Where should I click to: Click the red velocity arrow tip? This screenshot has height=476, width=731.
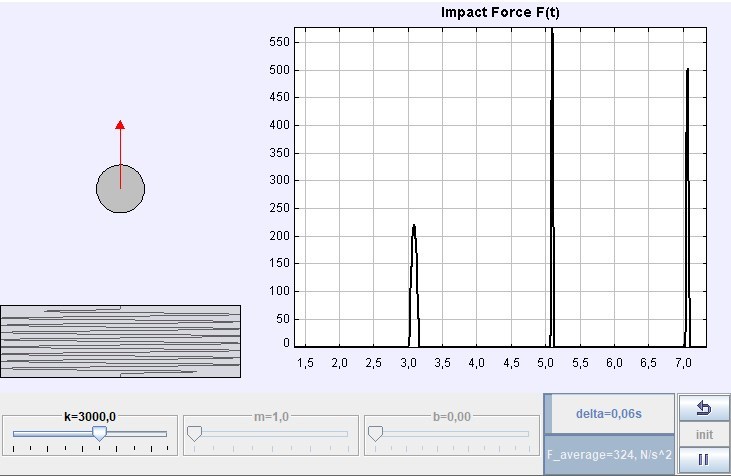coord(120,125)
